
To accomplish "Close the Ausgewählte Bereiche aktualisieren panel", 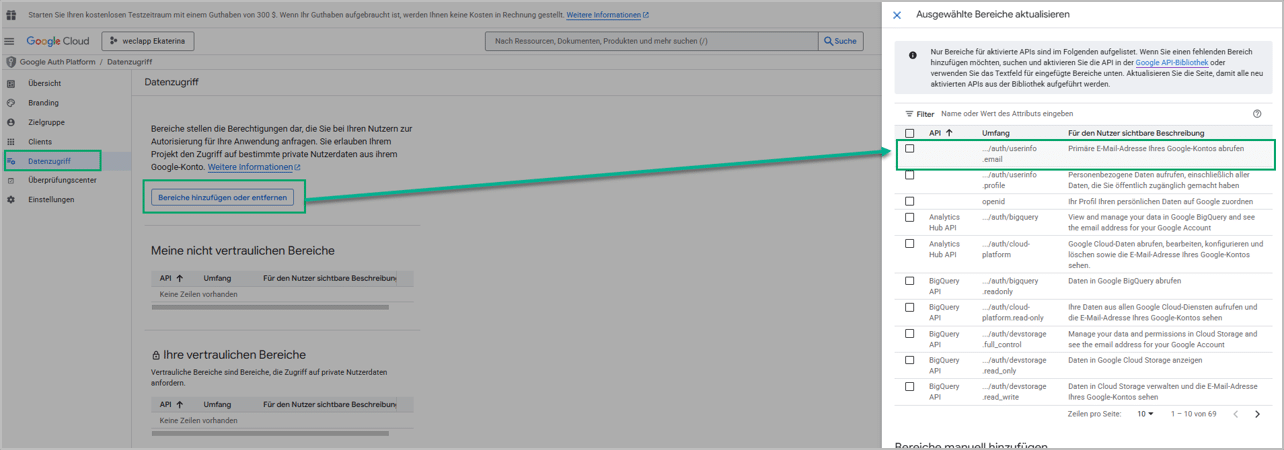I will [897, 15].
